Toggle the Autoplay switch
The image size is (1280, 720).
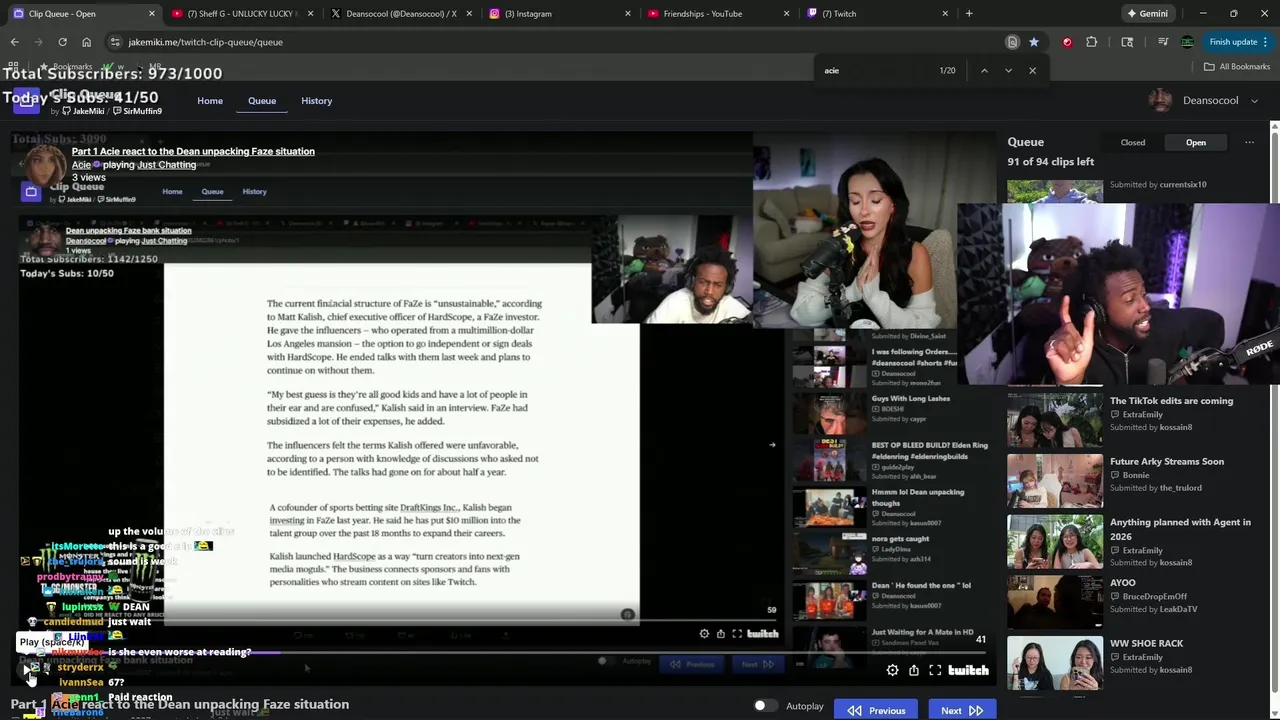(x=765, y=706)
